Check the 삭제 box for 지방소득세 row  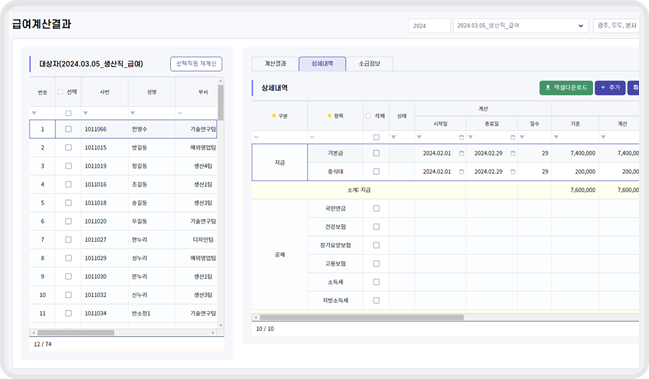(x=376, y=300)
